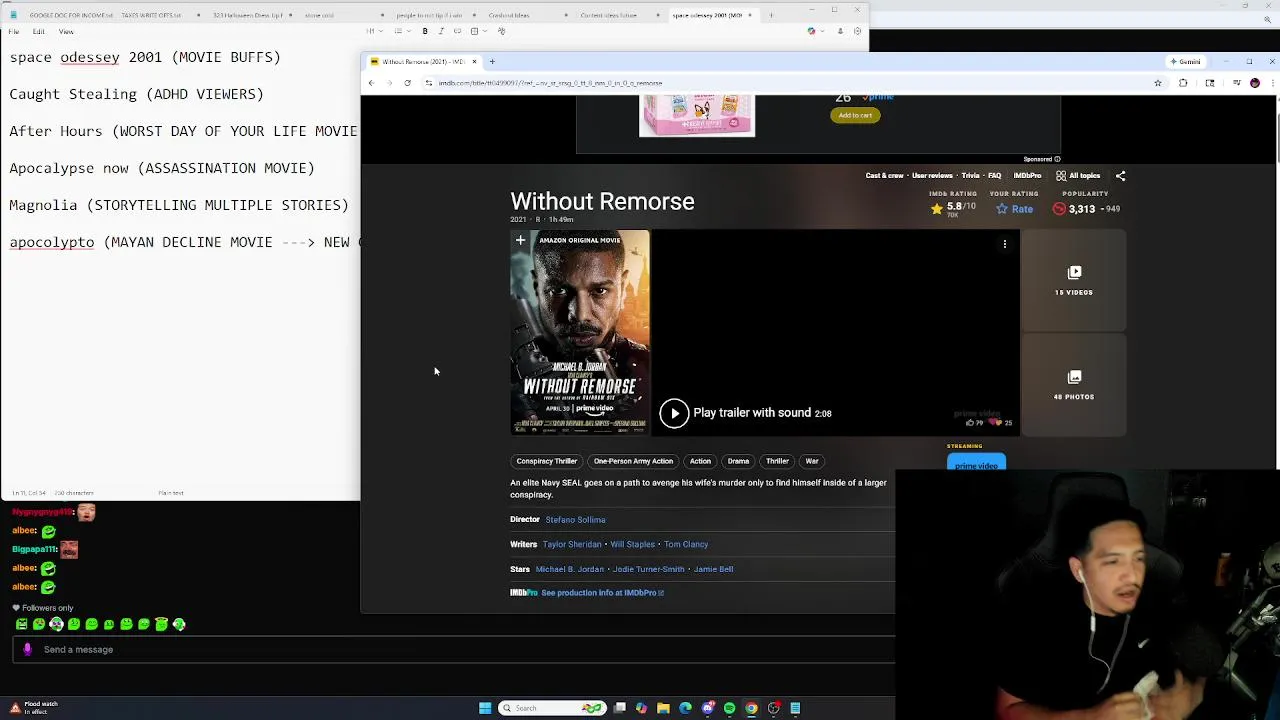This screenshot has height=720, width=1280.
Task: Open star Jamie Bell's page
Action: point(713,569)
